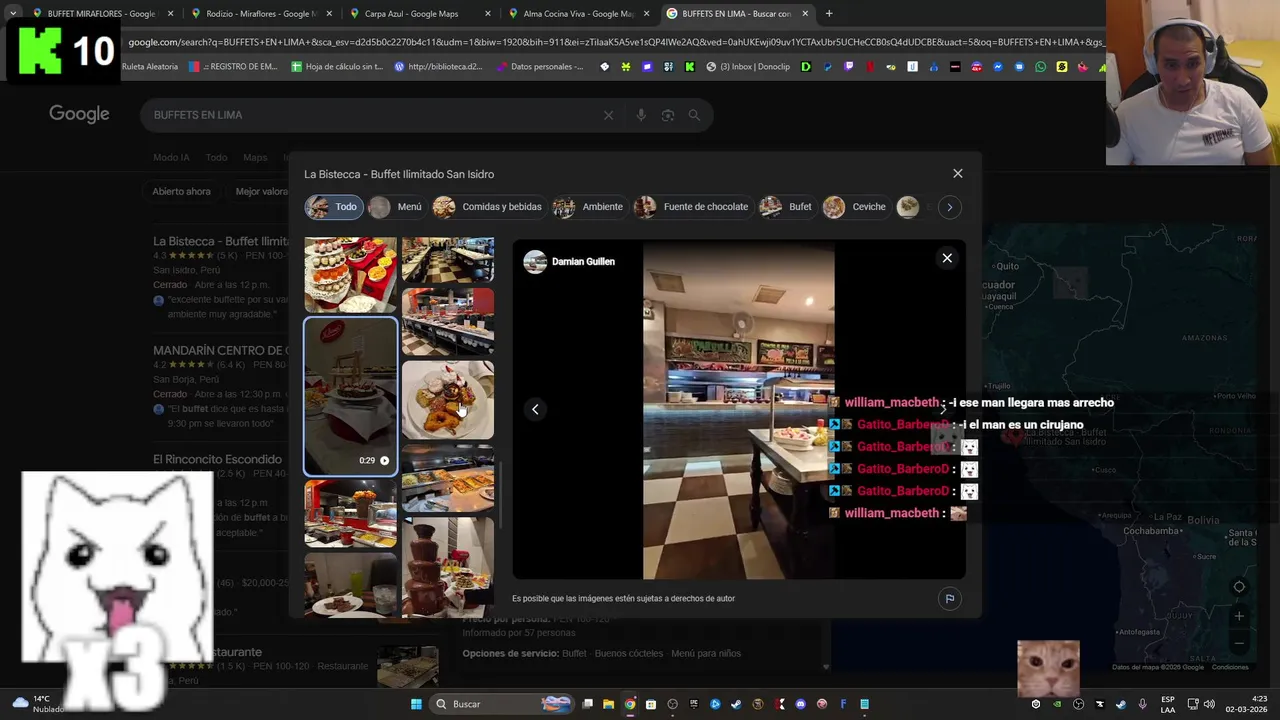The width and height of the screenshot is (1280, 720).
Task: Go to previous photo with left arrow
Action: 535,409
